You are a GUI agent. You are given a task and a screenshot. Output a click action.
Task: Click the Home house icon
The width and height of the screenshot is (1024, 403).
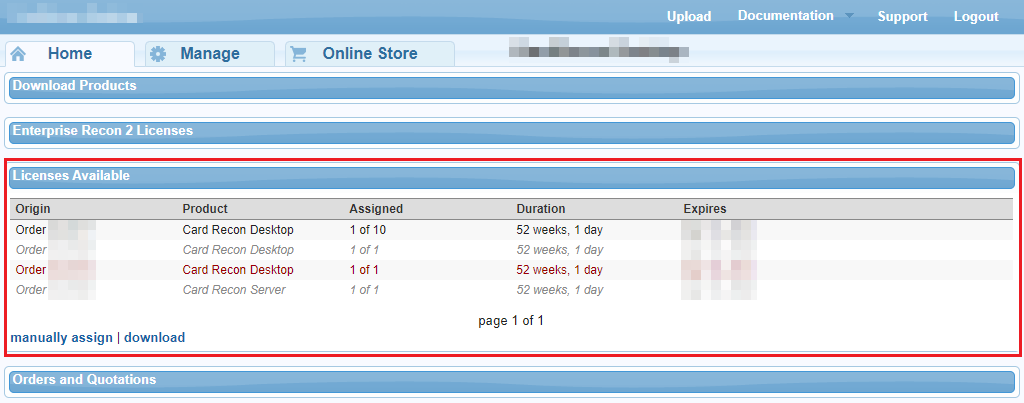[19, 54]
